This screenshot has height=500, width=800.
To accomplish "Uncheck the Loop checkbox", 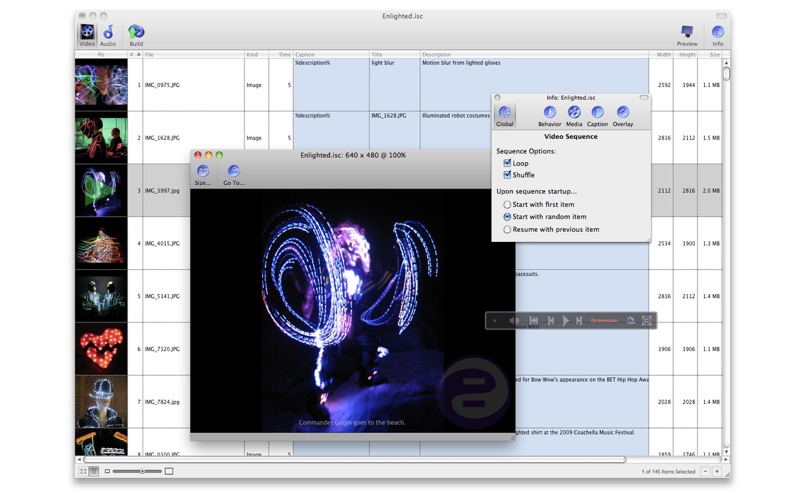I will pyautogui.click(x=507, y=163).
